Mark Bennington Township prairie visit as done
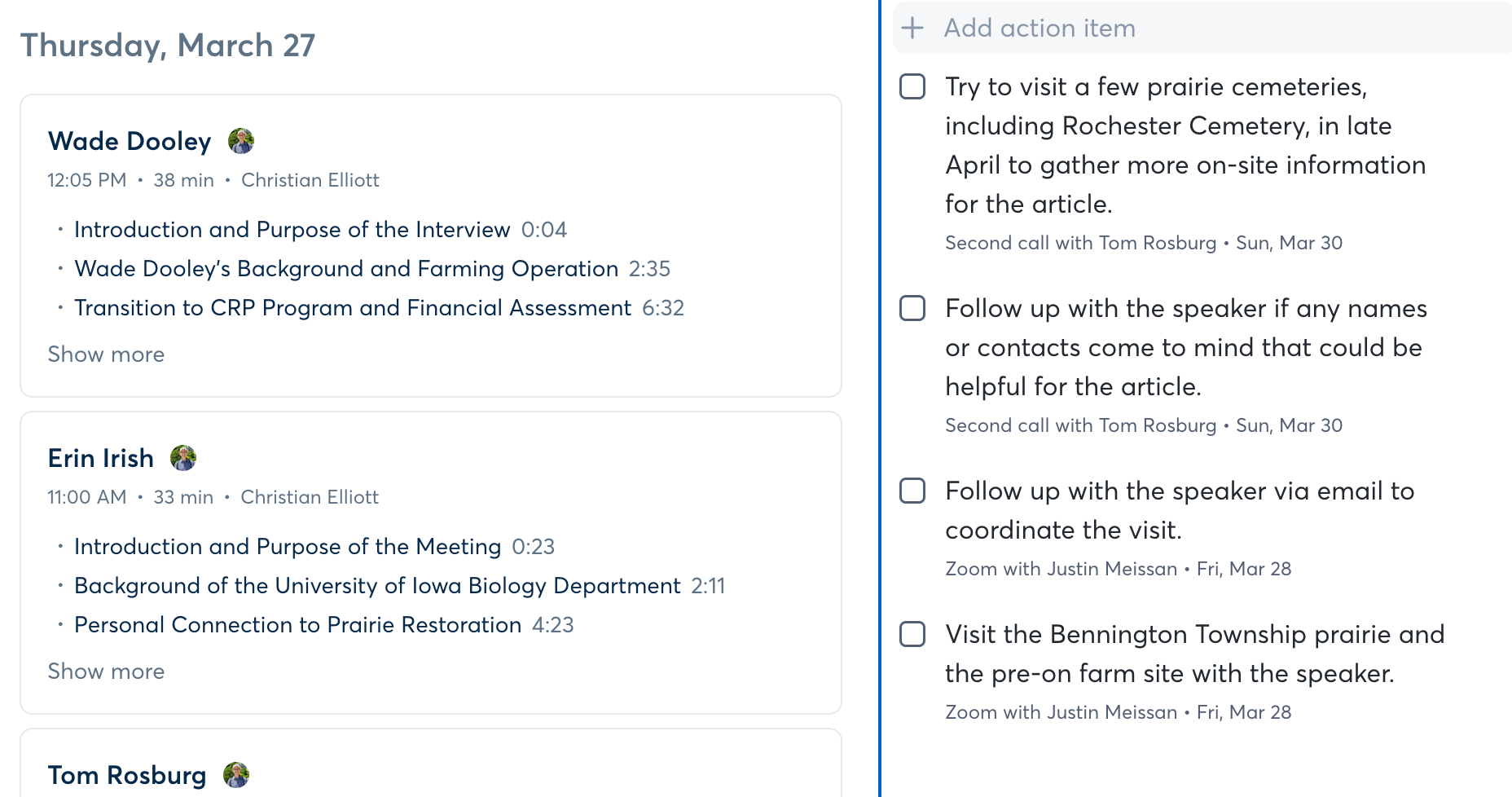 (x=912, y=634)
